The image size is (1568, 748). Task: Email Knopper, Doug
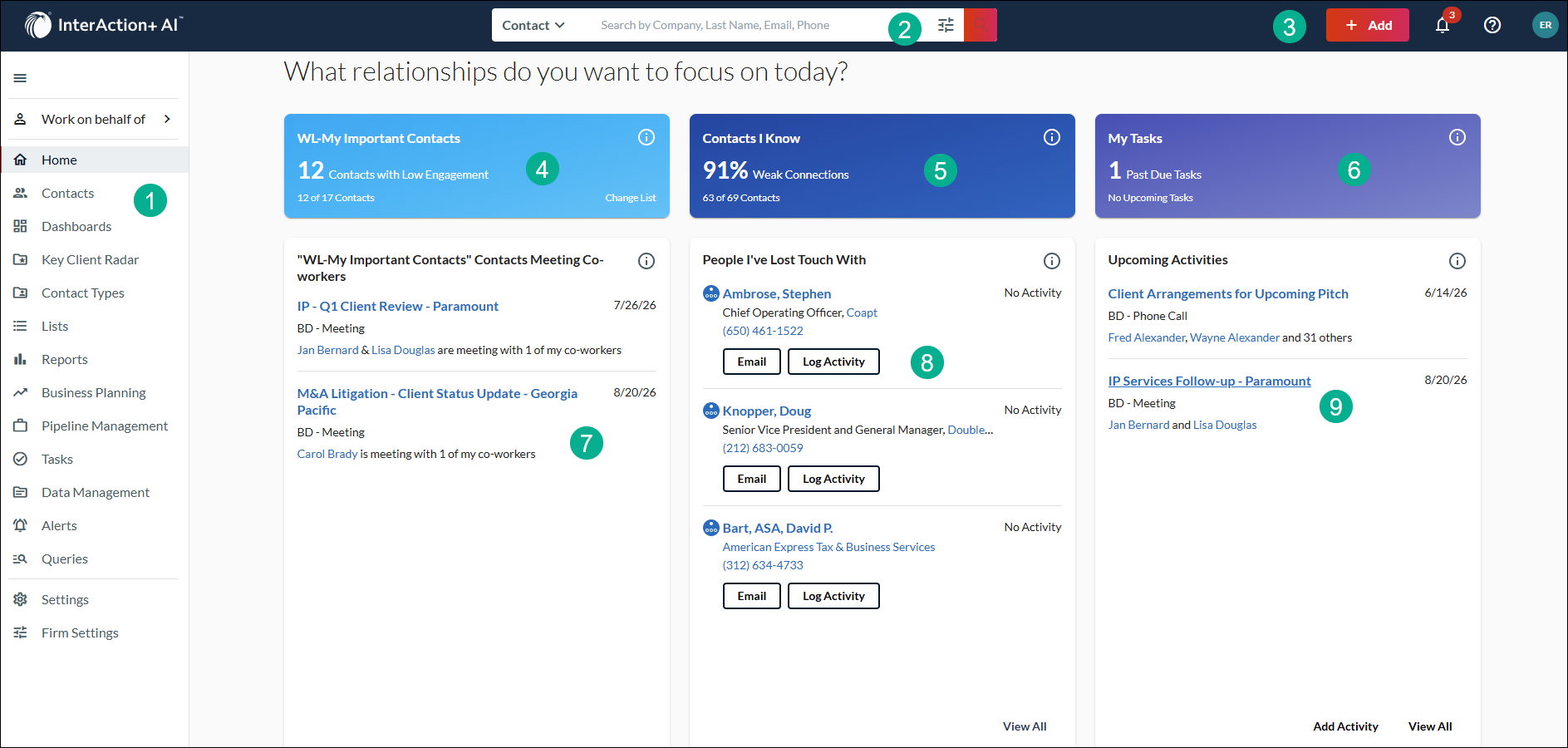pyautogui.click(x=752, y=479)
